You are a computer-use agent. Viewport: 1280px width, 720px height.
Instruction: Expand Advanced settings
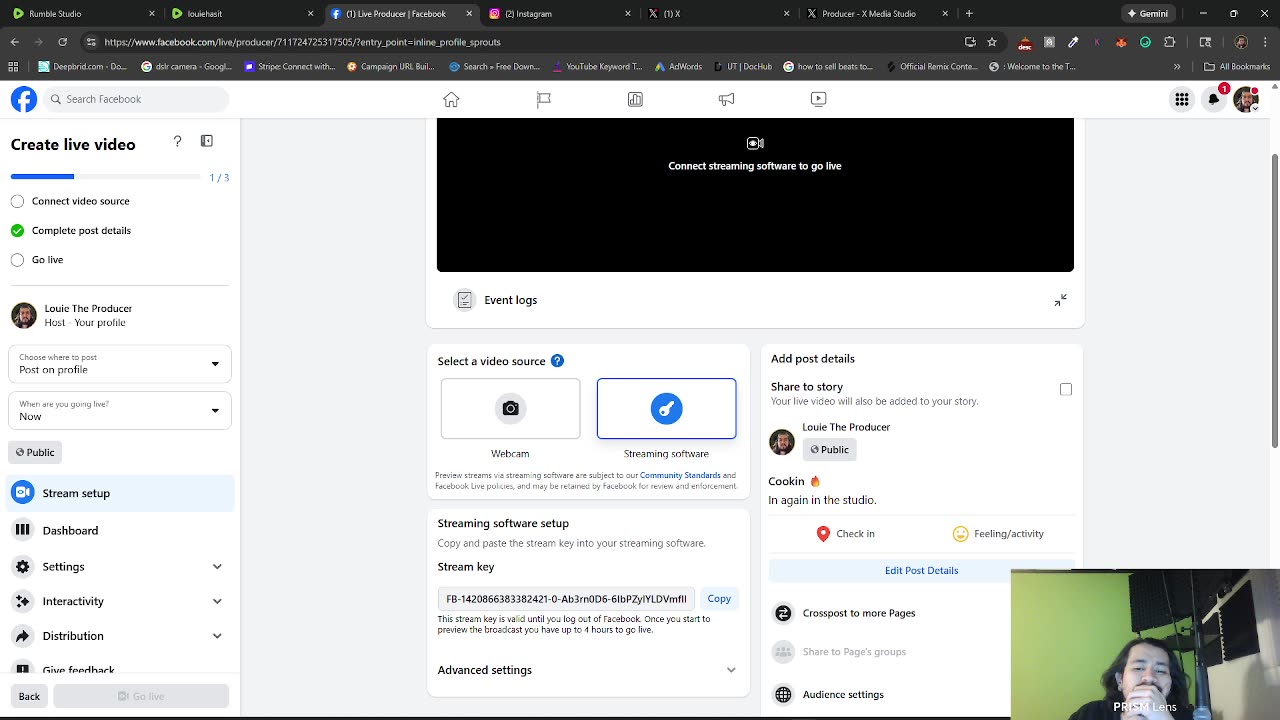[x=587, y=670]
